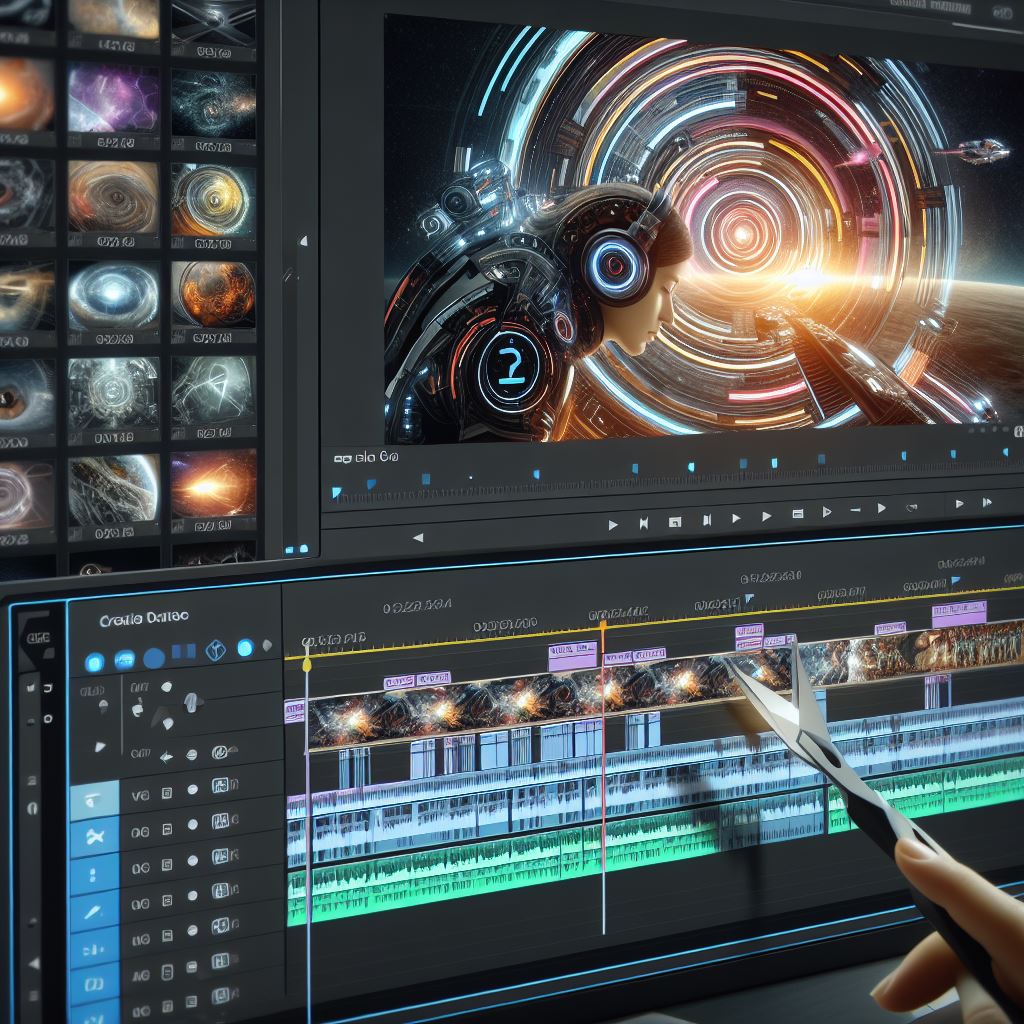This screenshot has width=1024, height=1024.
Task: Switch to the Create Demo panel tab
Action: tap(143, 617)
